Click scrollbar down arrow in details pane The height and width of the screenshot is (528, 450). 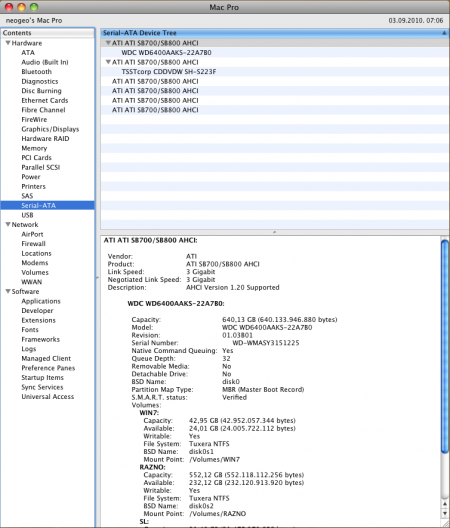tap(445, 514)
